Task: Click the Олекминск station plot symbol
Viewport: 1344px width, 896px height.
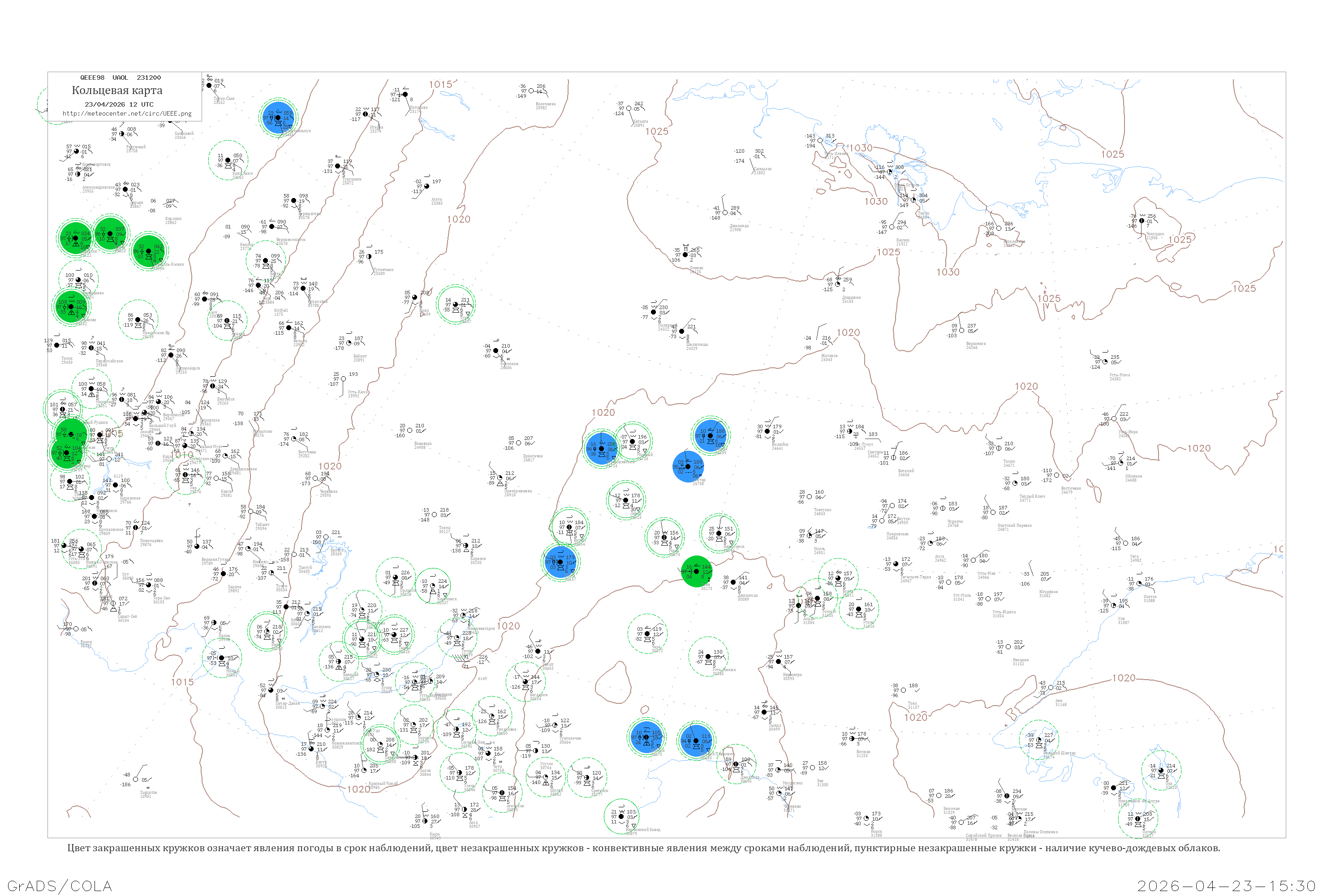Action: tap(719, 533)
